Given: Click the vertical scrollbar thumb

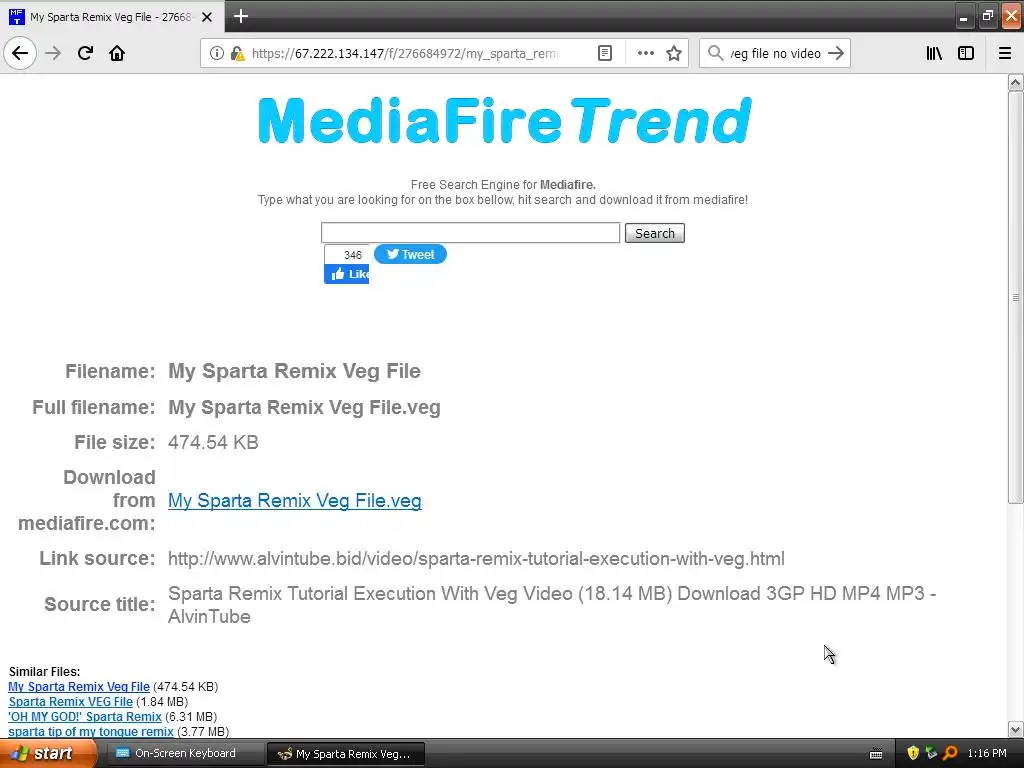Looking at the screenshot, I should (x=1015, y=297).
